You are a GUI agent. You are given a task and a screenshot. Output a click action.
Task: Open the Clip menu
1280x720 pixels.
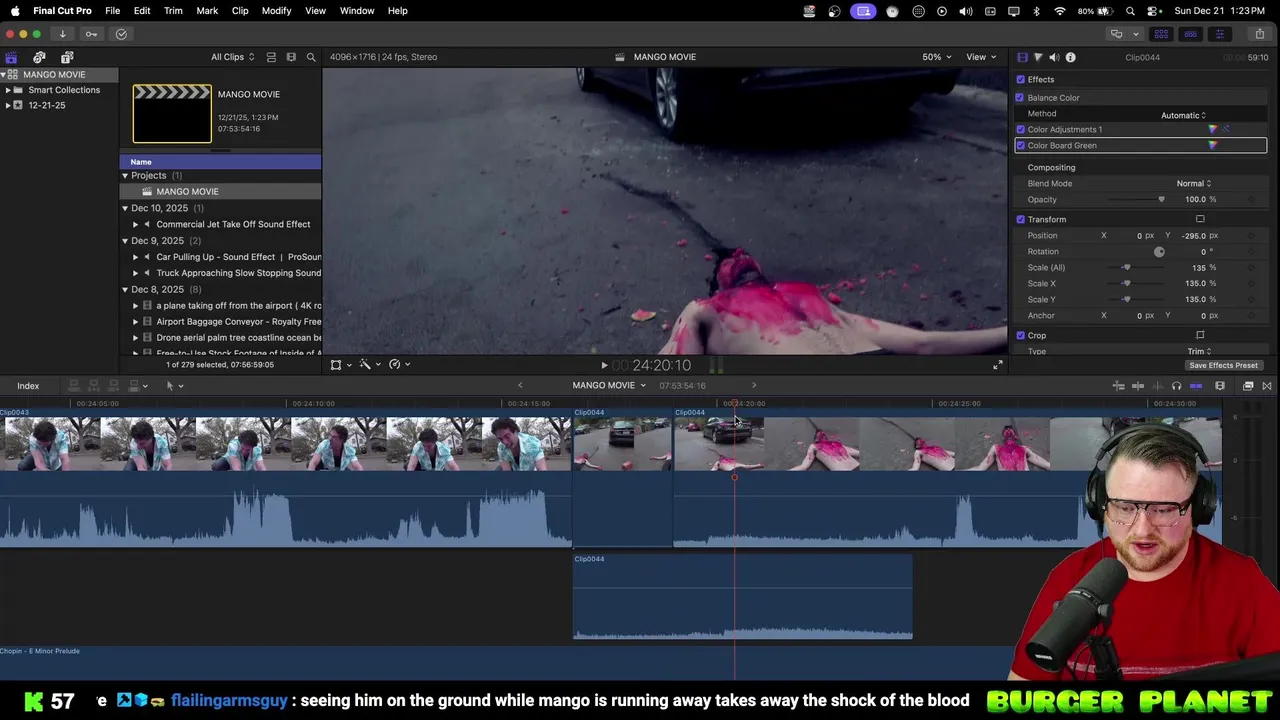pyautogui.click(x=240, y=11)
